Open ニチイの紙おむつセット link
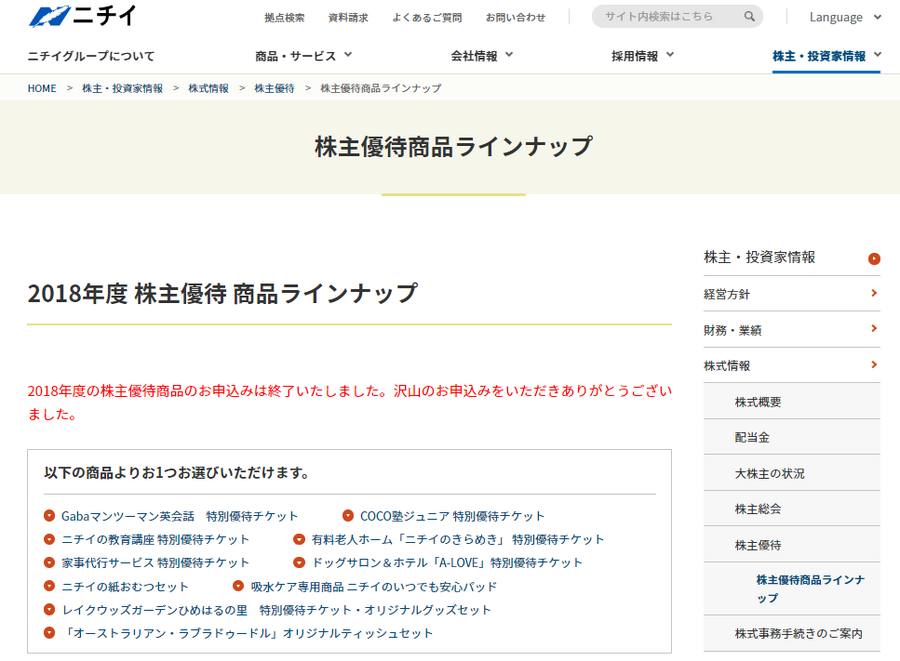900x661 pixels. [x=125, y=586]
